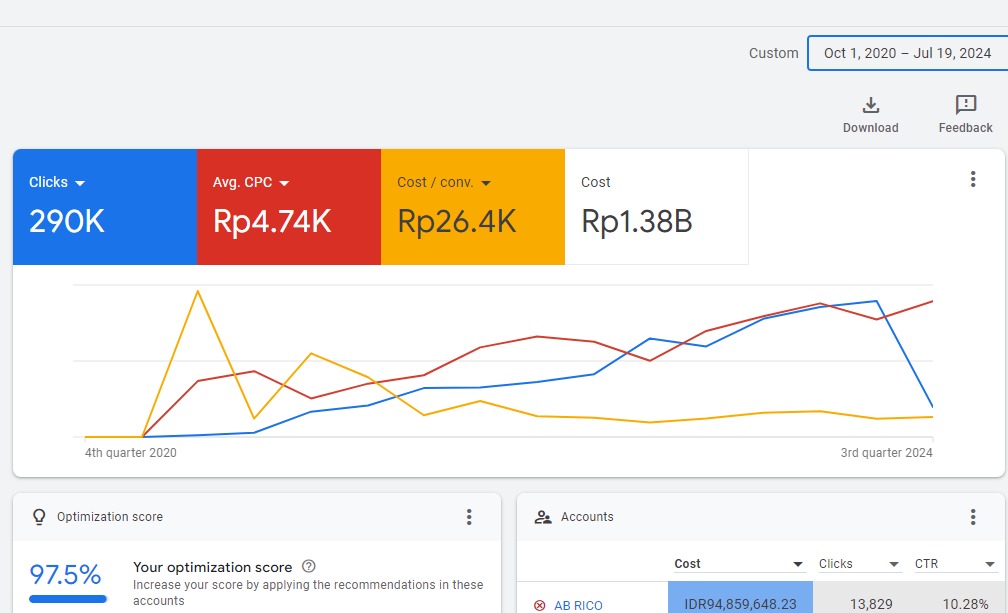The width and height of the screenshot is (1008, 613).
Task: Click the 4th quarter 2020 axis label
Action: (130, 452)
